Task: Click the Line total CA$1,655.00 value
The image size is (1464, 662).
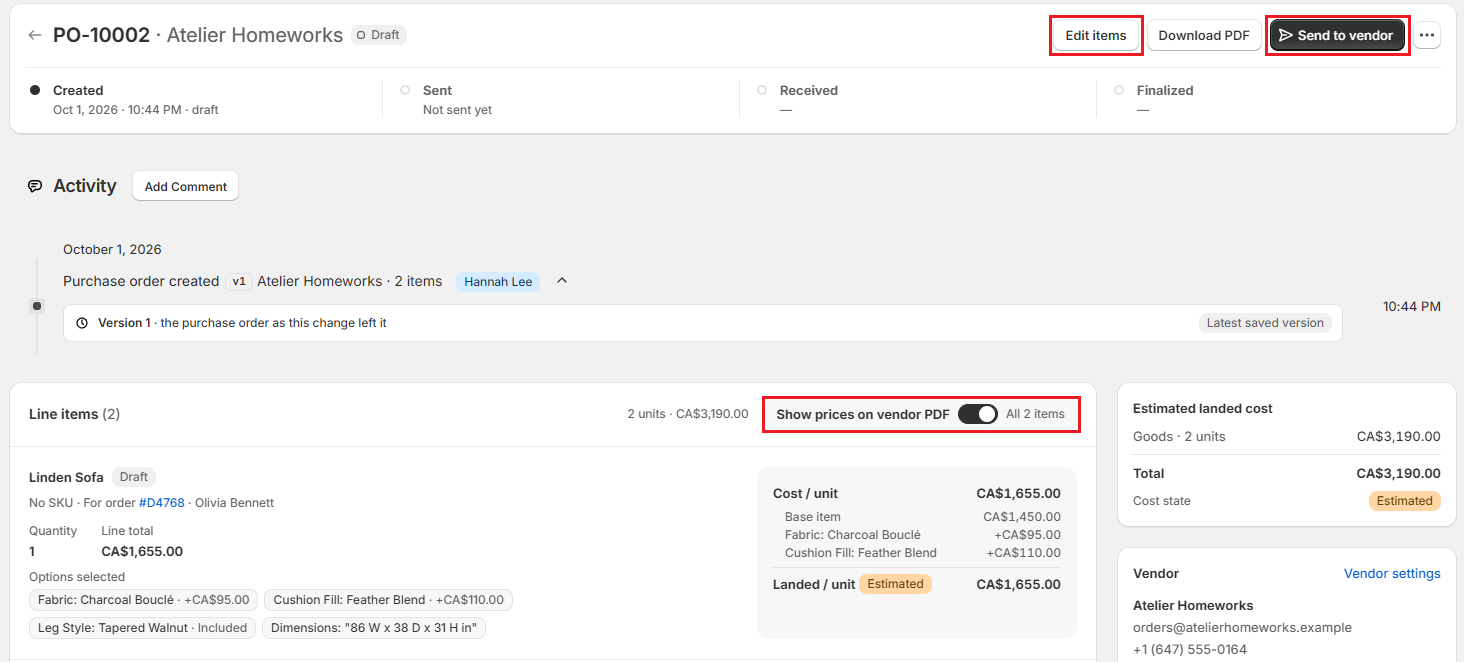Action: (142, 551)
